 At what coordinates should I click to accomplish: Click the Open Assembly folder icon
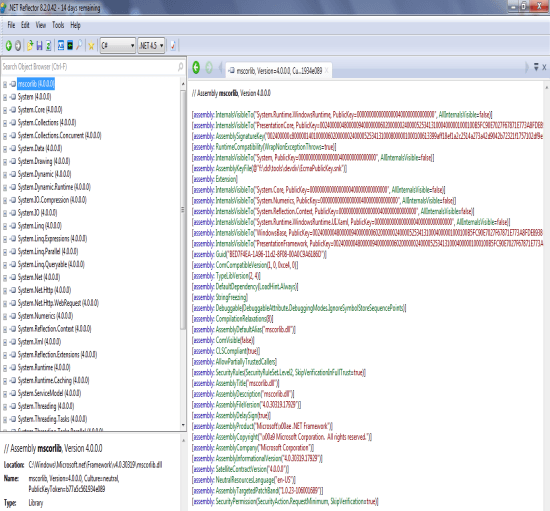30,46
